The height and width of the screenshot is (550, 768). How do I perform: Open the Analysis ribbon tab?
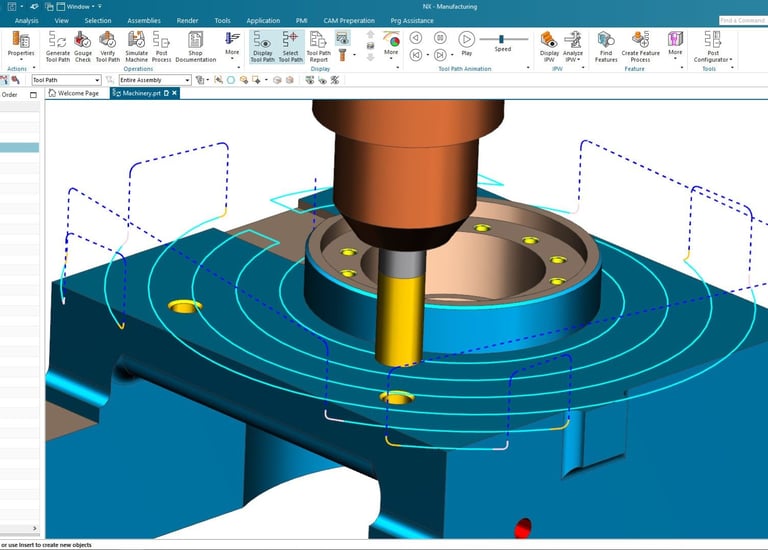pos(26,21)
